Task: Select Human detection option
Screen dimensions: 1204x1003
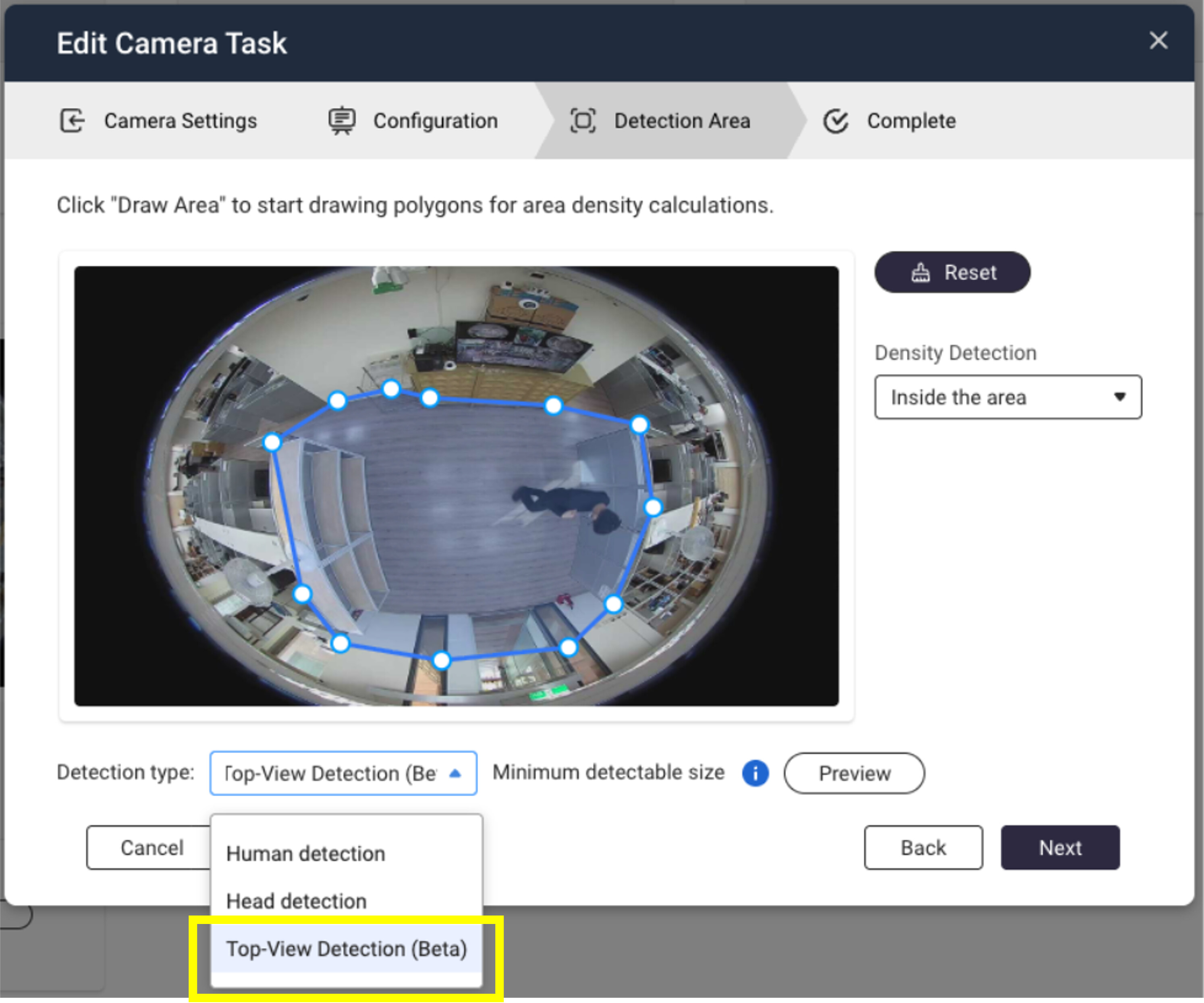Action: 305,854
